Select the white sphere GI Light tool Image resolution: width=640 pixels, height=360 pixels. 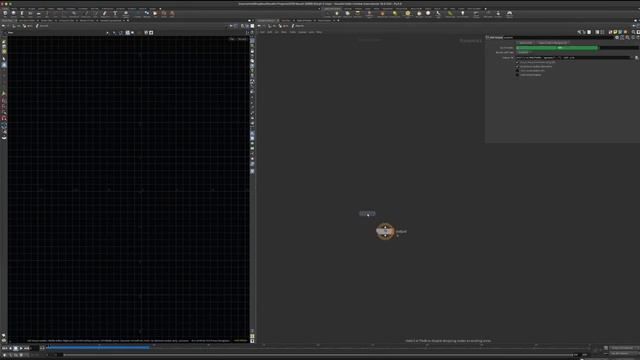(x=428, y=13)
